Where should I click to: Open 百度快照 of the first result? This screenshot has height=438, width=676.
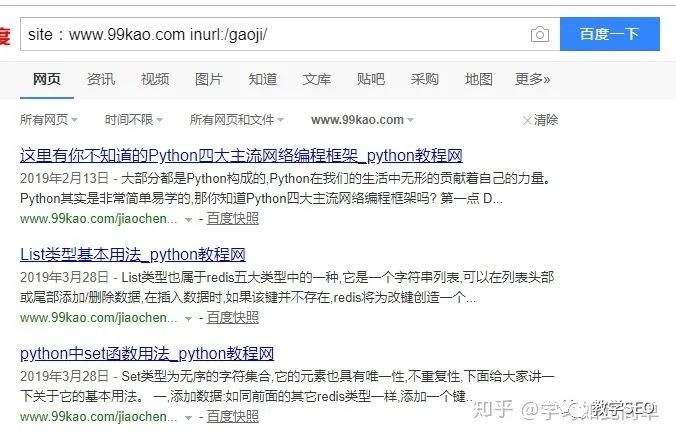pyautogui.click(x=233, y=219)
